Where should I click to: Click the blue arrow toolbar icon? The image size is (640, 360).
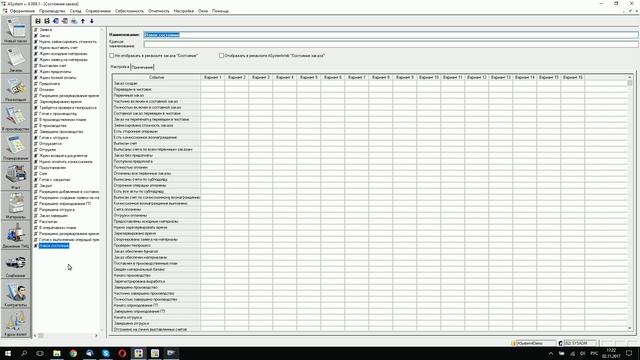56,21
